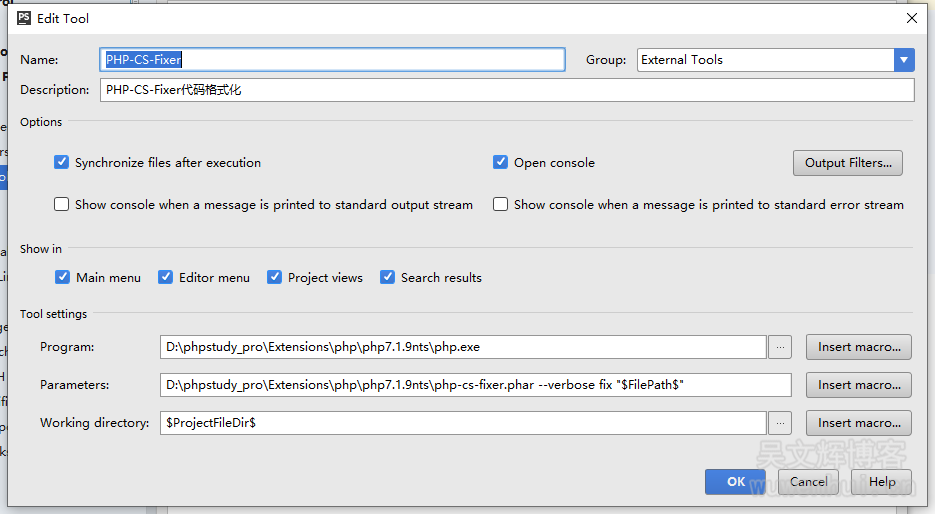Close the Edit Tool dialog
Viewport: 935px width, 514px height.
(911, 18)
